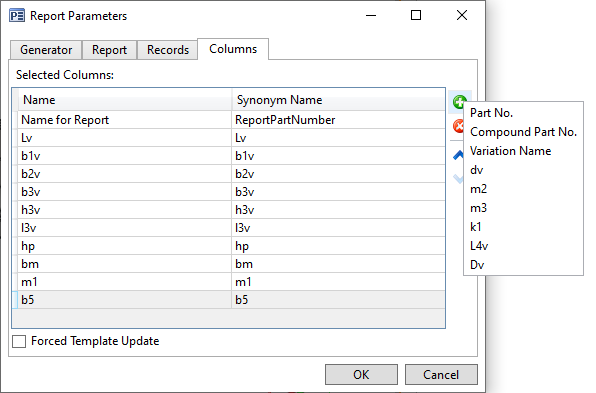
Task: Click the green add column icon
Action: click(459, 102)
